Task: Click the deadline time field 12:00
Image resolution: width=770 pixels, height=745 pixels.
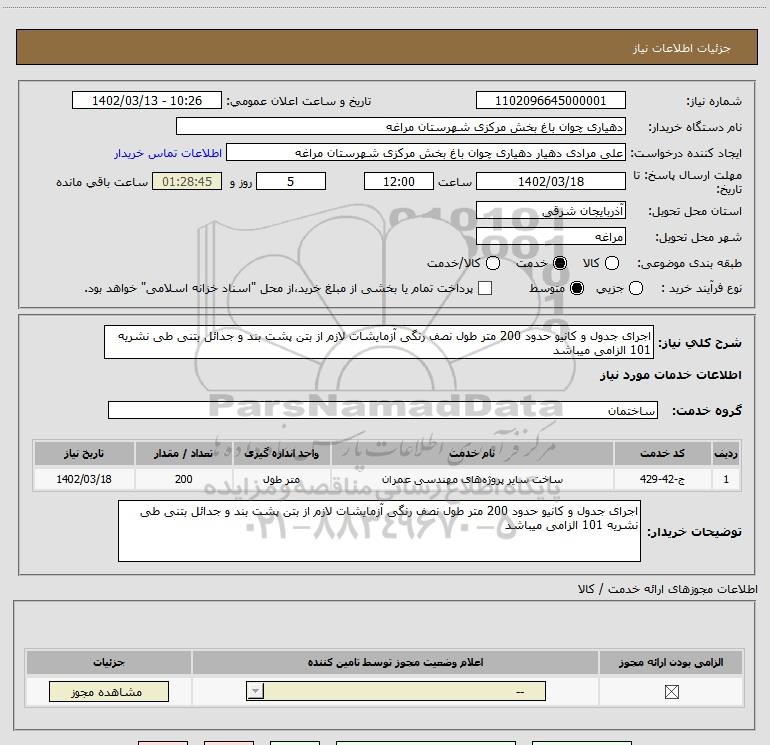Action: [399, 181]
